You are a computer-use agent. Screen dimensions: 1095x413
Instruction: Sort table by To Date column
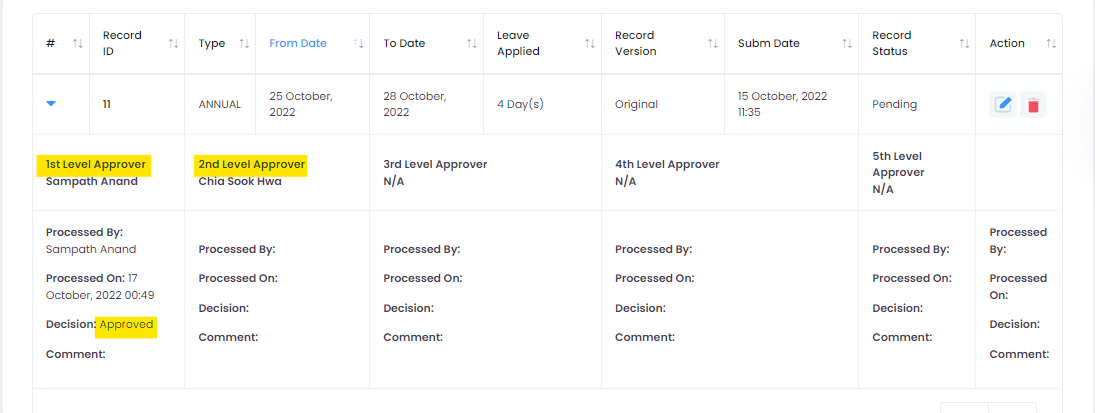point(472,43)
